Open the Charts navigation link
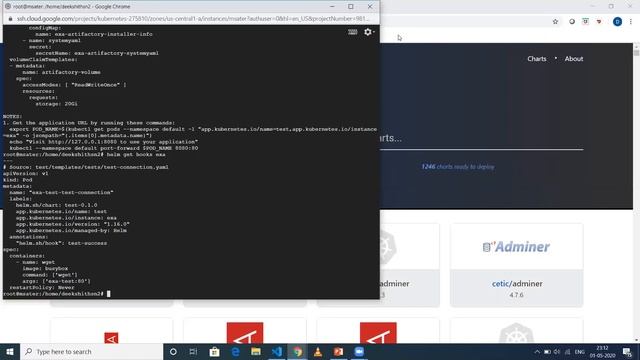 (x=536, y=59)
